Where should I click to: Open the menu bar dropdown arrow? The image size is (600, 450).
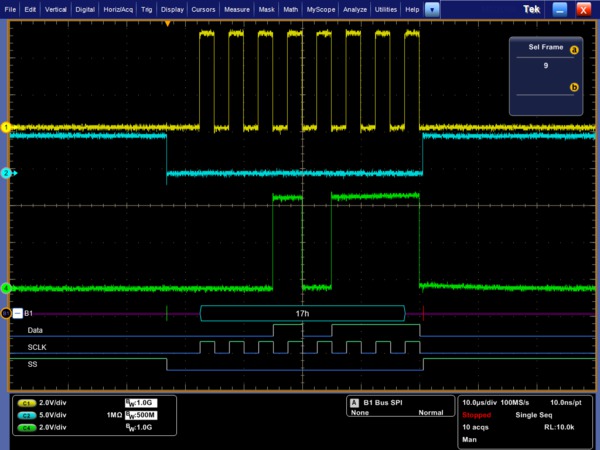click(x=431, y=9)
